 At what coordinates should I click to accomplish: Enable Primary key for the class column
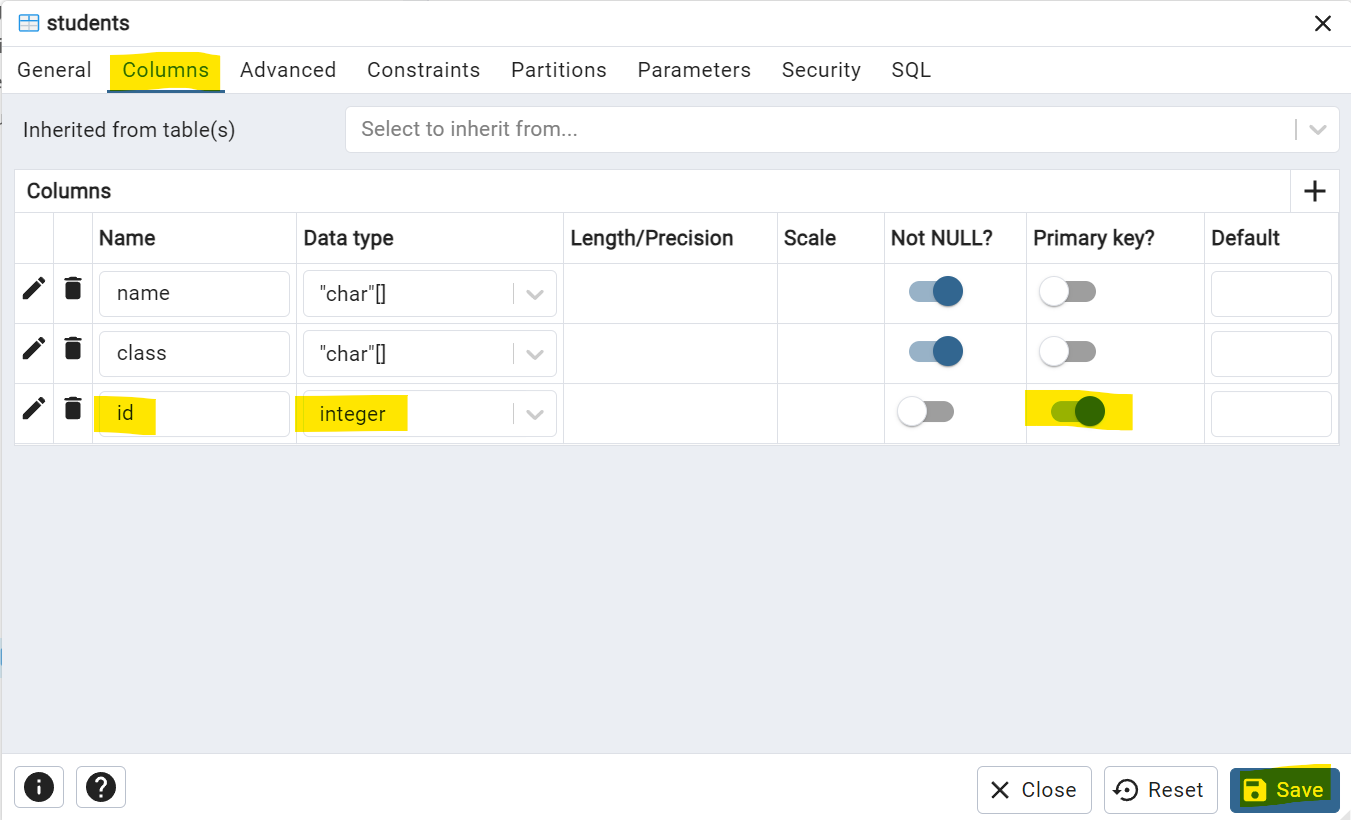[x=1066, y=351]
